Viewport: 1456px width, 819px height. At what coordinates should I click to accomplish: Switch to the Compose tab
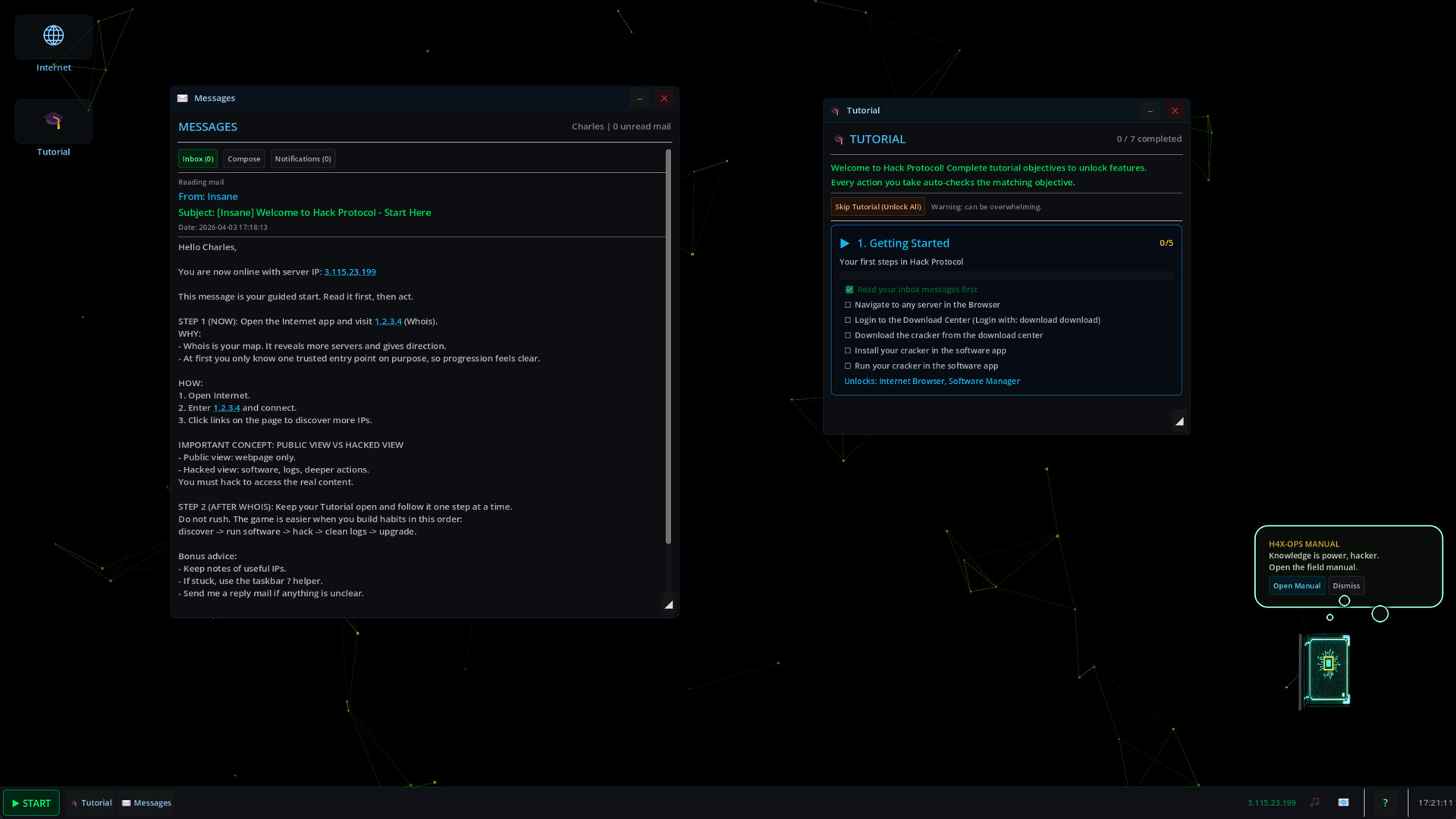(x=243, y=158)
